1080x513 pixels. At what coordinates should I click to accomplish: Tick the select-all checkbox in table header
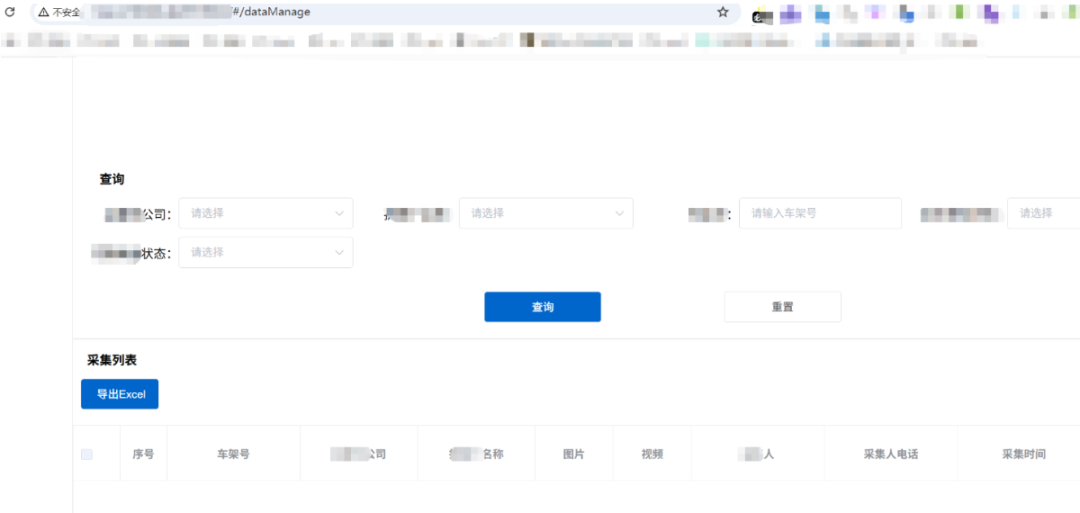pos(87,454)
